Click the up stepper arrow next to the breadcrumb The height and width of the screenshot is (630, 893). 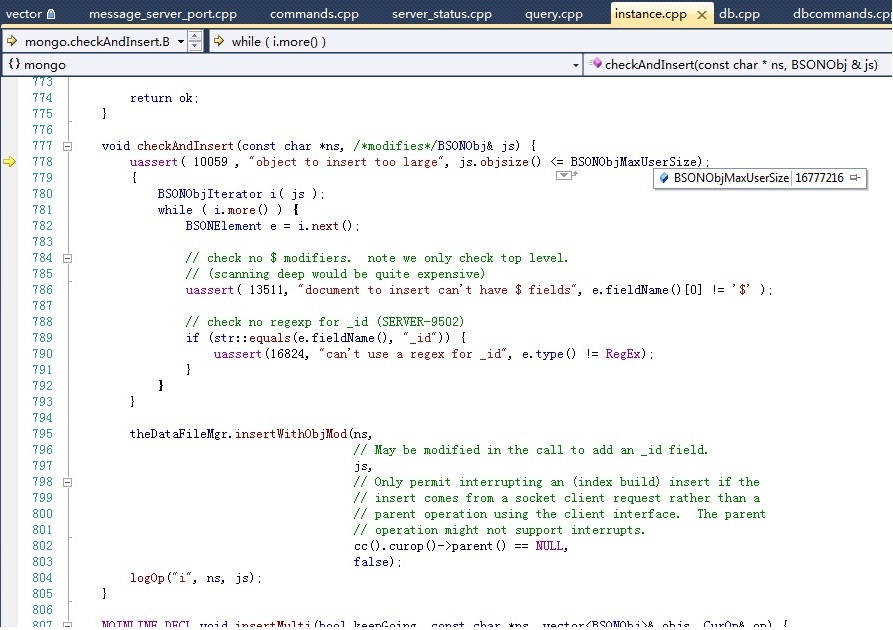[x=196, y=37]
